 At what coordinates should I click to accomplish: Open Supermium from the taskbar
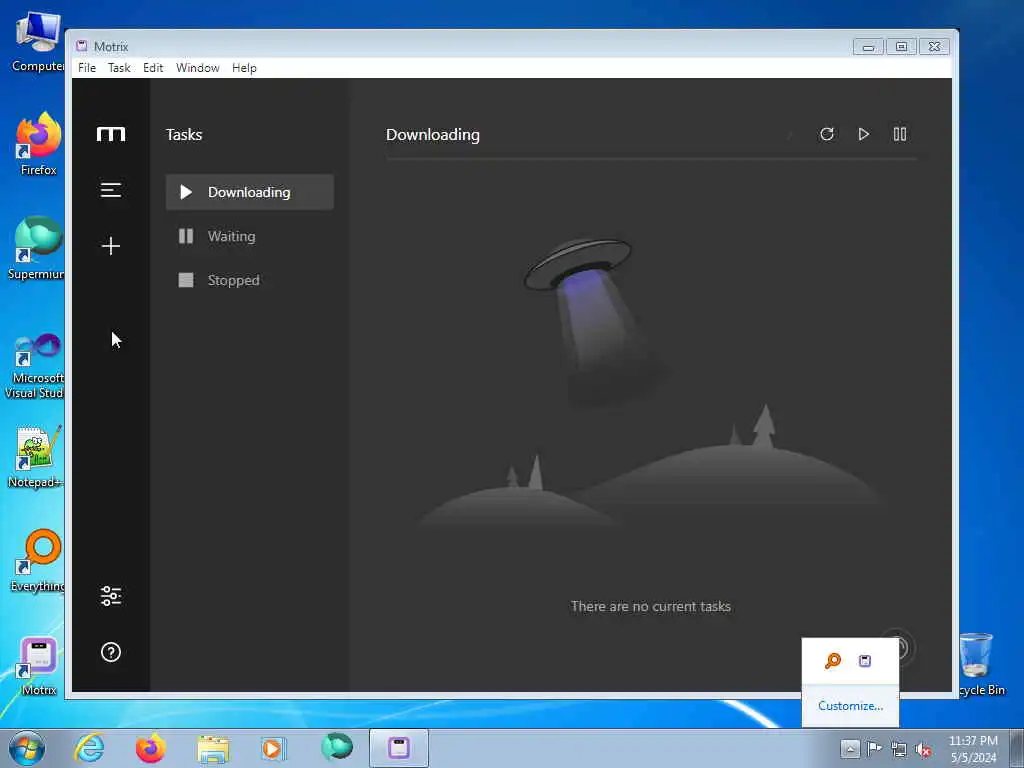337,747
